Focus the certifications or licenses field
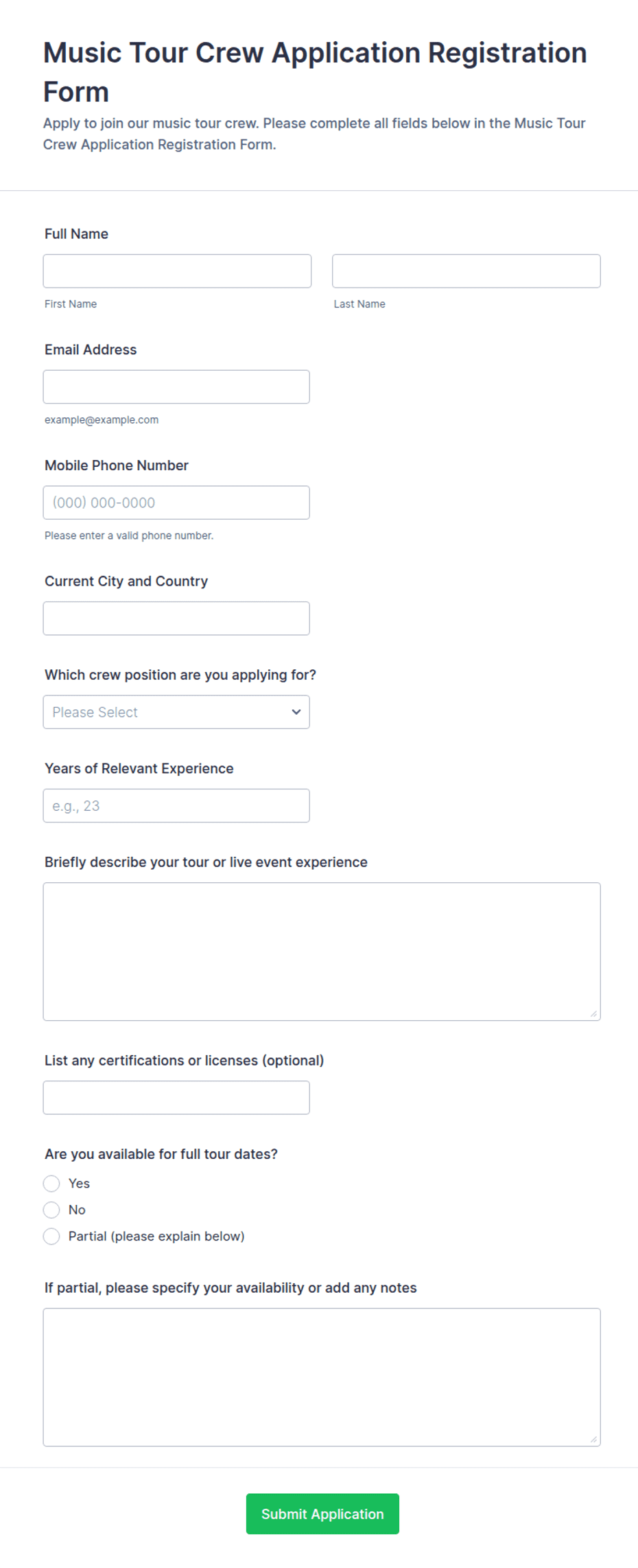This screenshot has height=1568, width=638. click(x=176, y=1098)
